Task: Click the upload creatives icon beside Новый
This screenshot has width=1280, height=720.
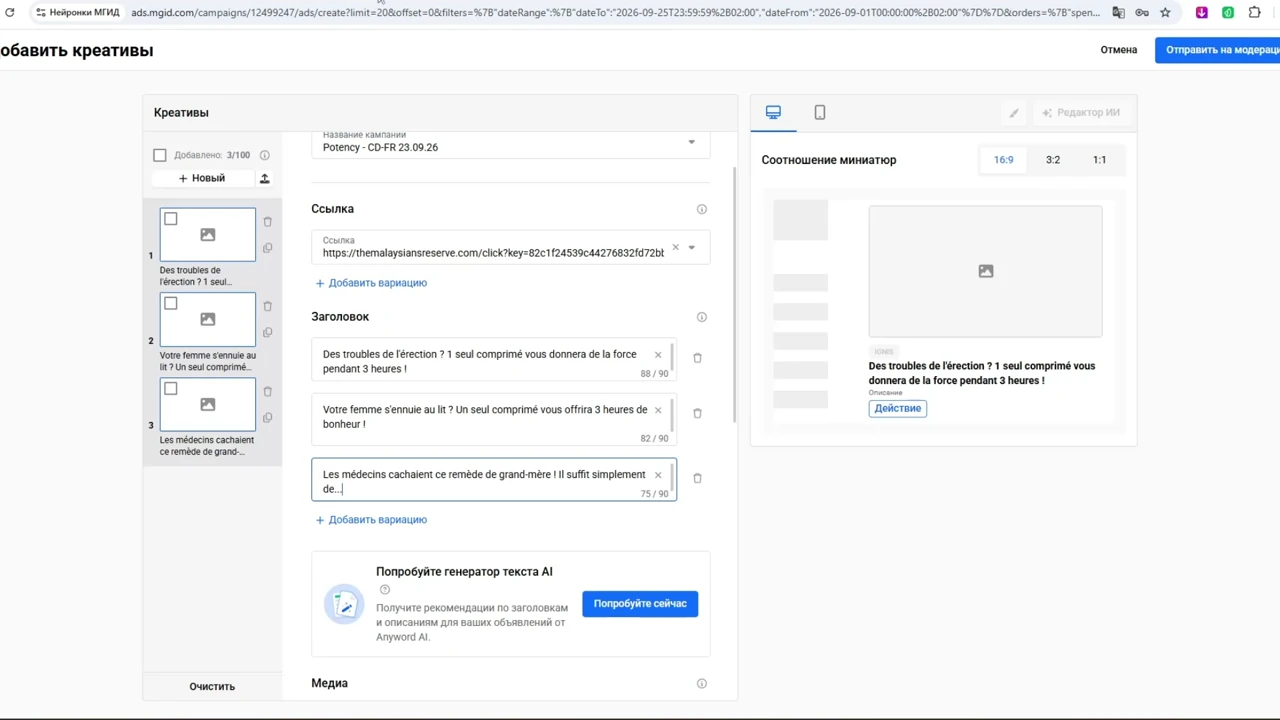Action: 265,178
